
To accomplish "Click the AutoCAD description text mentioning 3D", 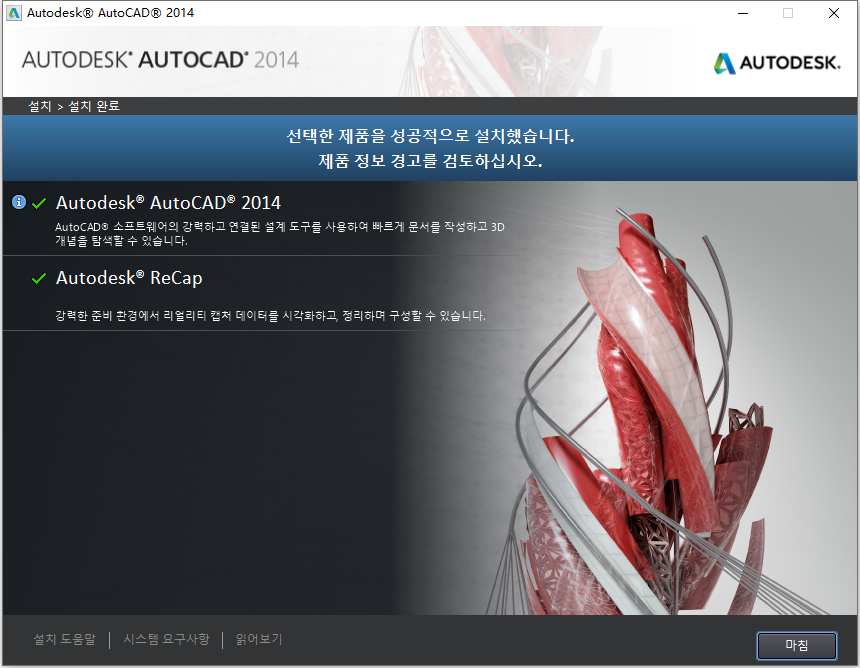I will [280, 234].
